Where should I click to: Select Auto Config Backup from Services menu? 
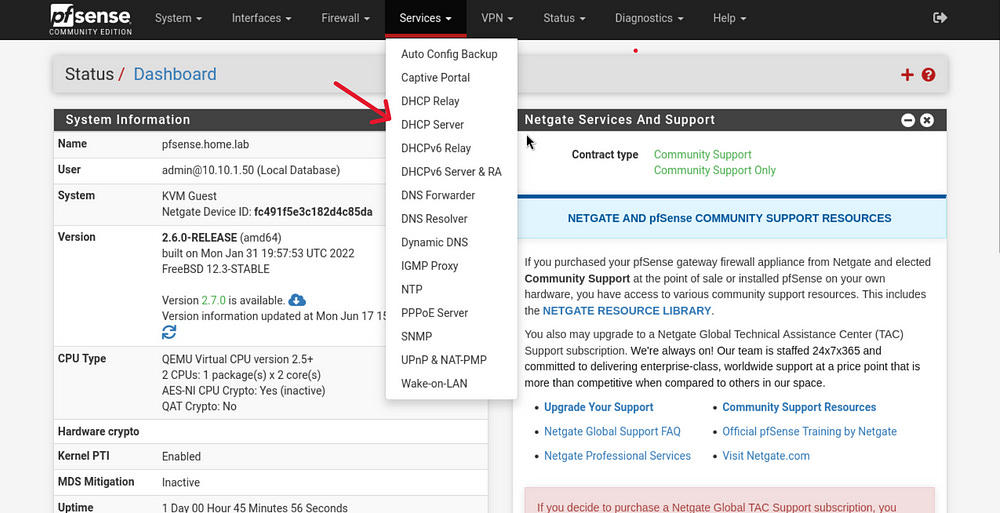(x=449, y=54)
